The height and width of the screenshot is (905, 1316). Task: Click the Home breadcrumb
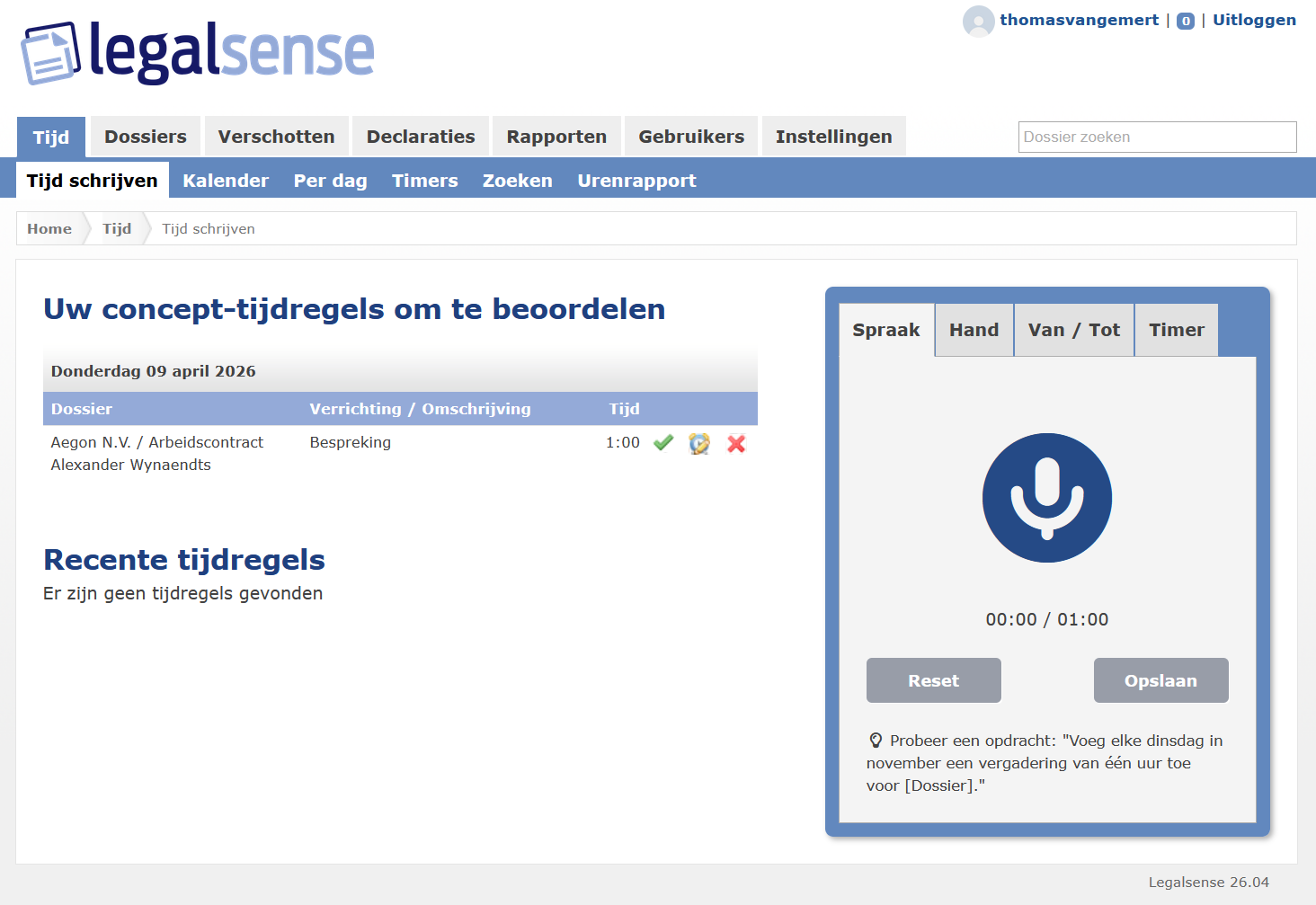pos(49,228)
